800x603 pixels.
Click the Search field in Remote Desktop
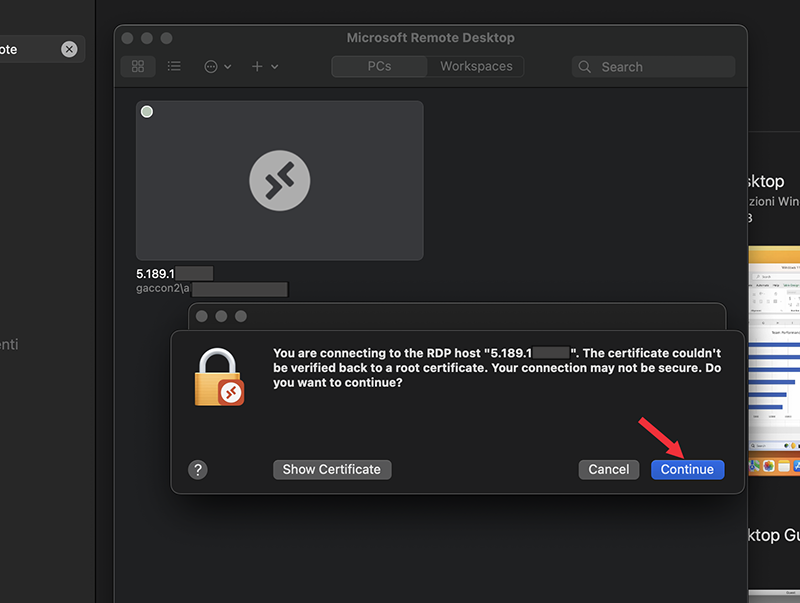(653, 67)
